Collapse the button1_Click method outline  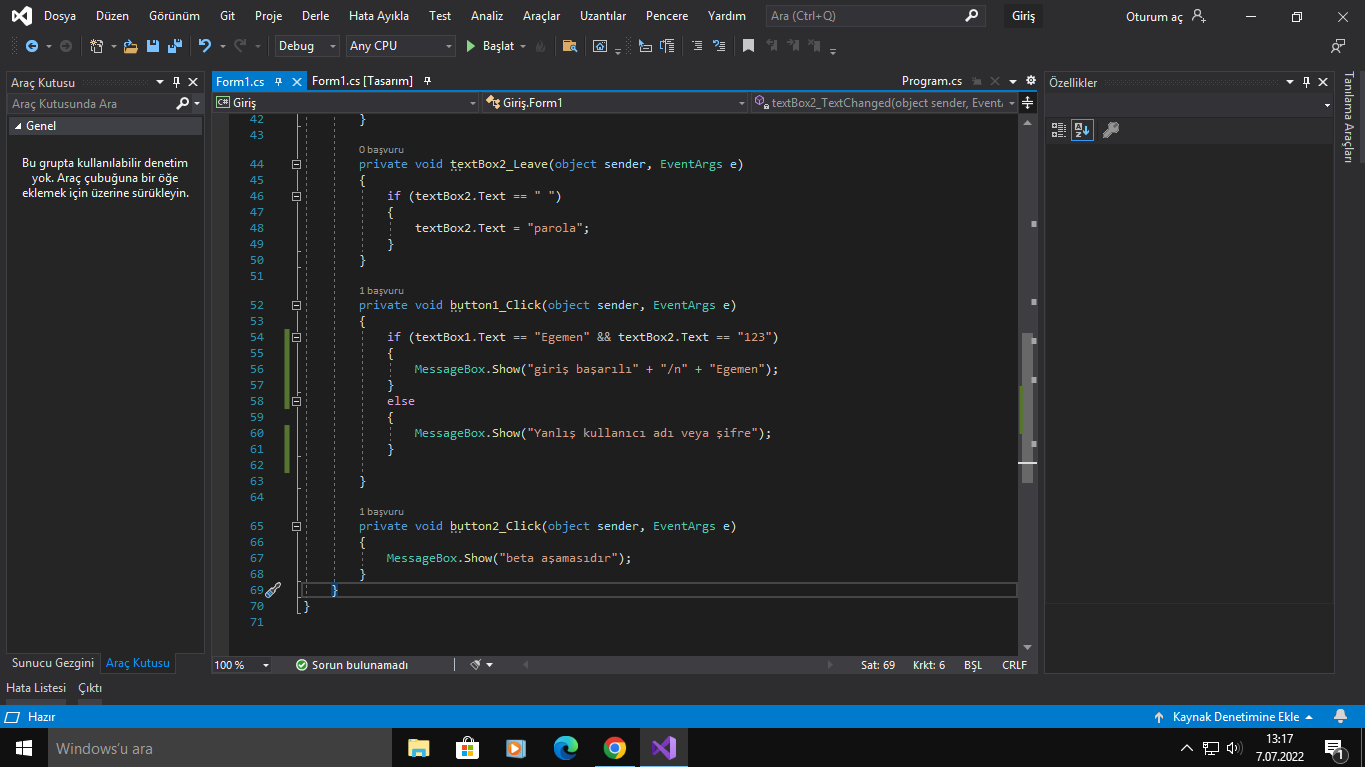295,306
